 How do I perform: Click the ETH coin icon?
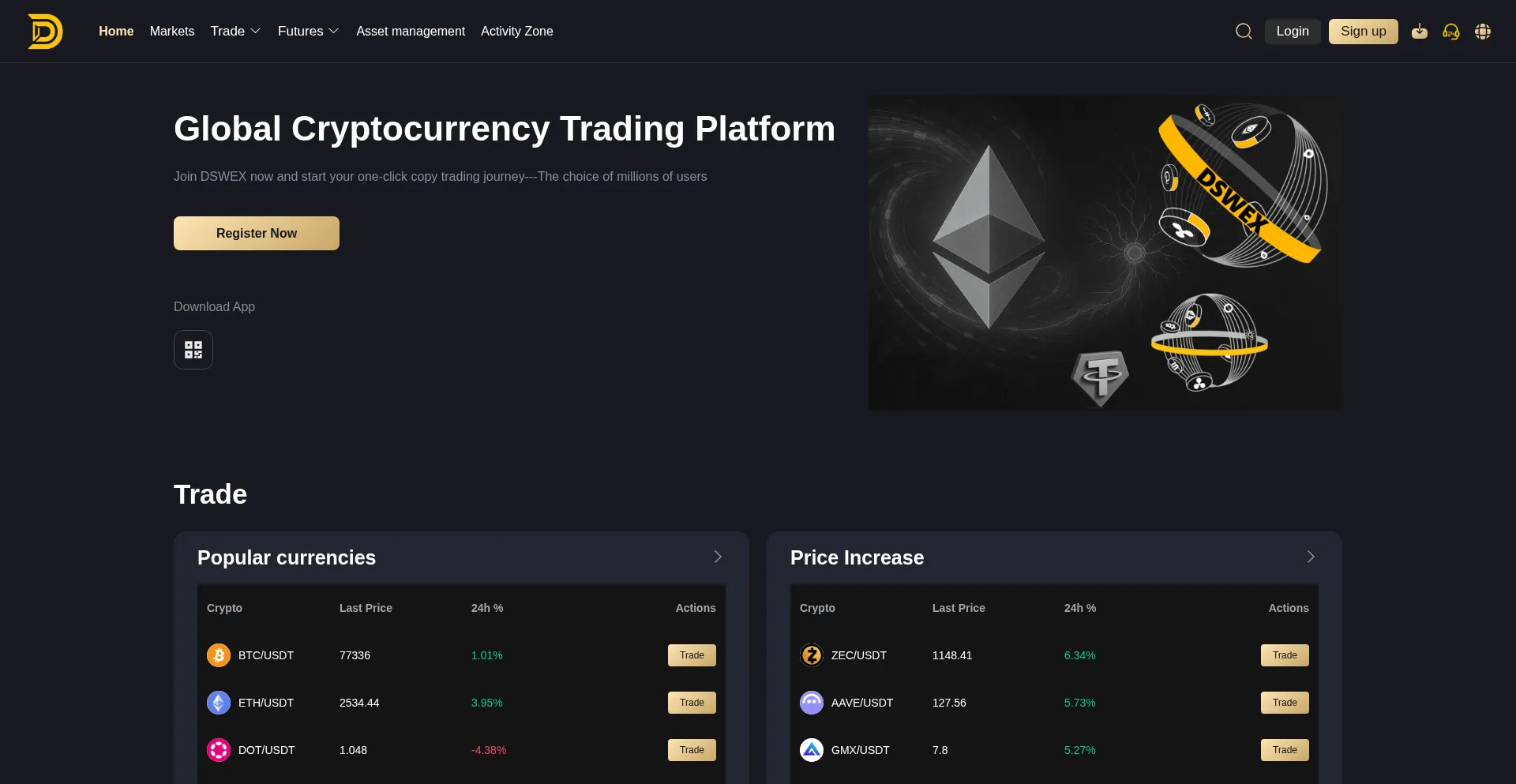(219, 703)
